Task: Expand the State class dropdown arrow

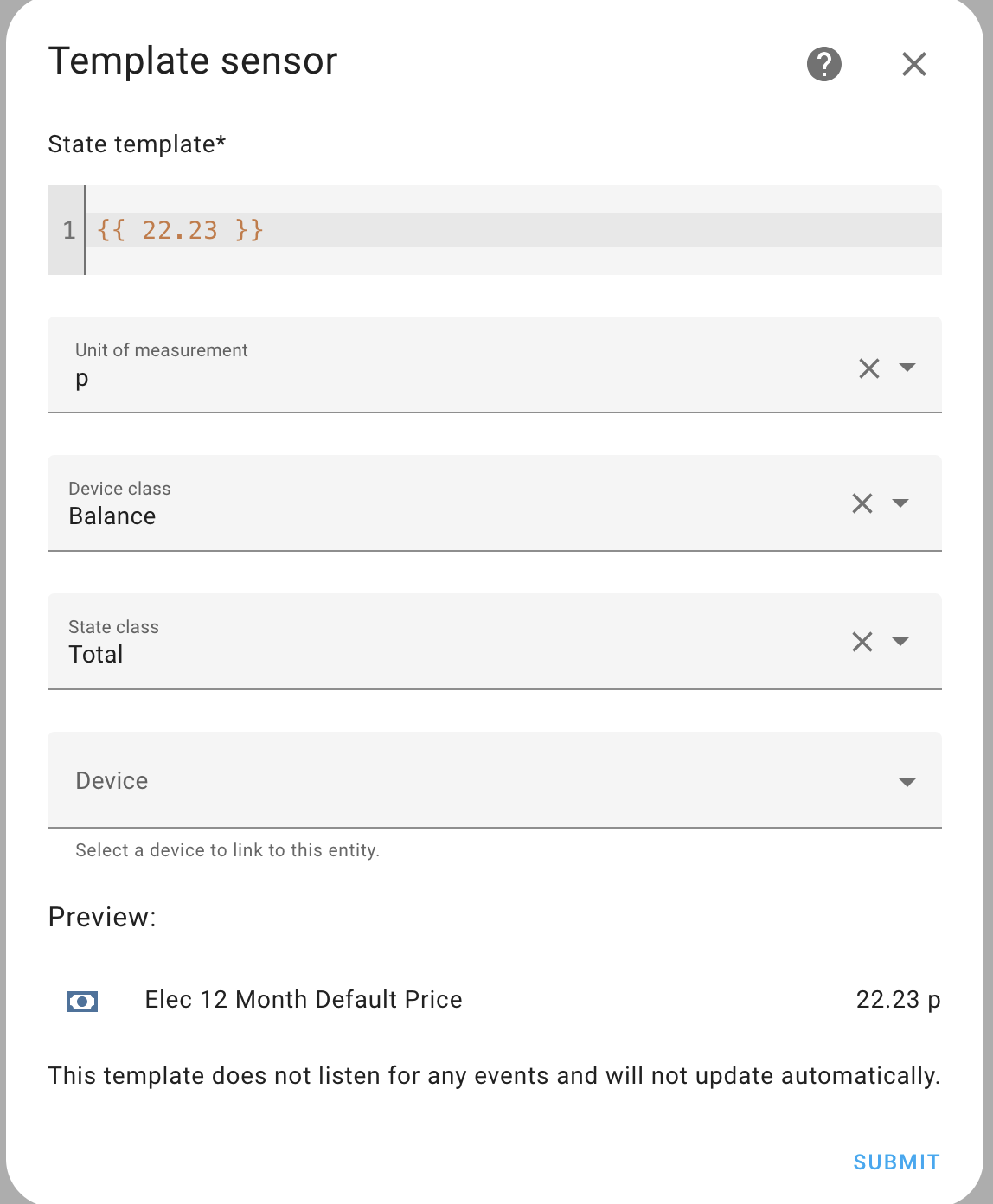Action: pos(900,642)
